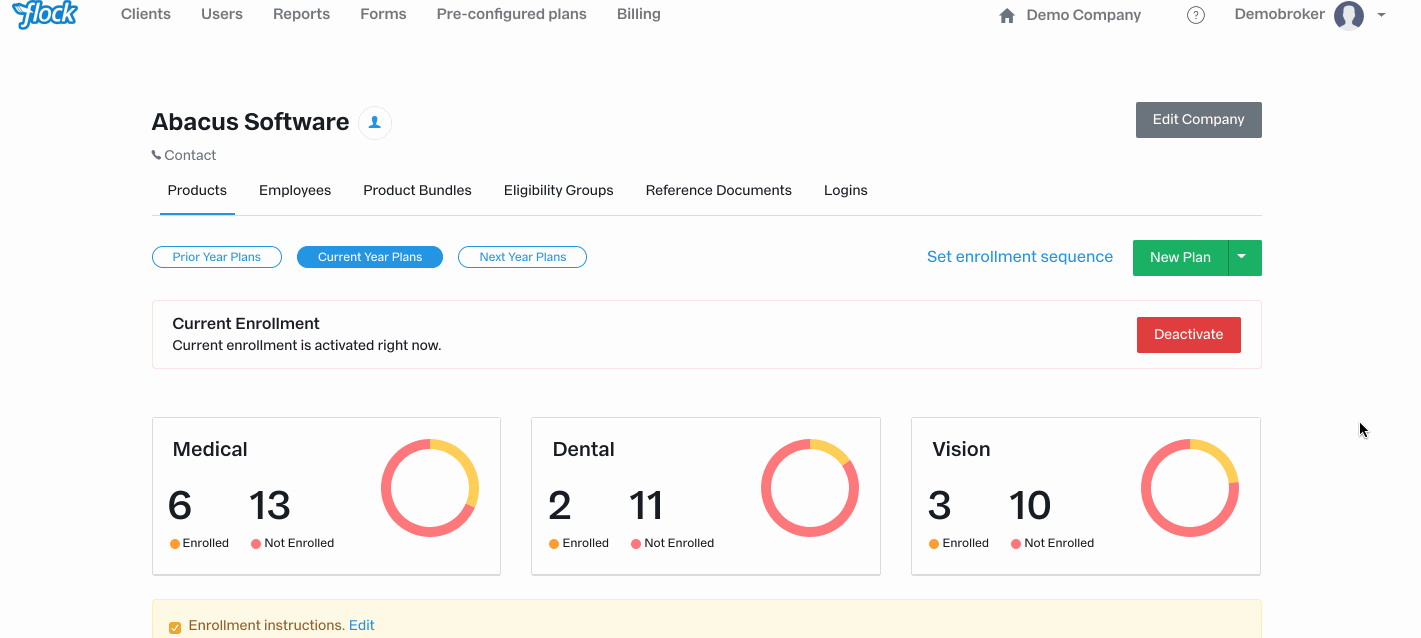Image resolution: width=1421 pixels, height=638 pixels.
Task: Click the Current Enrollment heading
Action: 246,324
